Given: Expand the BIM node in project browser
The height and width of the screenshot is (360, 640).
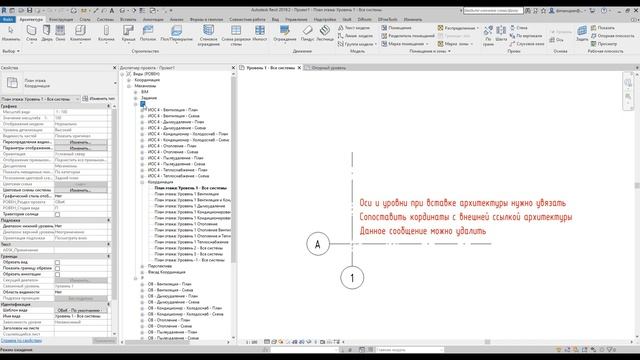Looking at the screenshot, I should point(136,92).
